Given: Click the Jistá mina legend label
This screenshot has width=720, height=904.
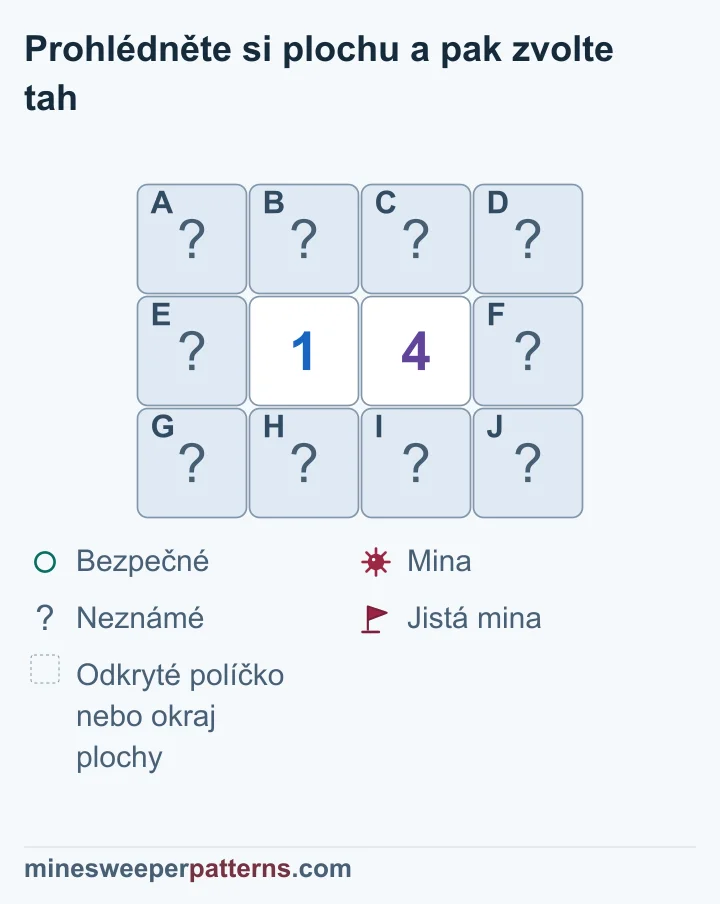Looking at the screenshot, I should pyautogui.click(x=474, y=618).
